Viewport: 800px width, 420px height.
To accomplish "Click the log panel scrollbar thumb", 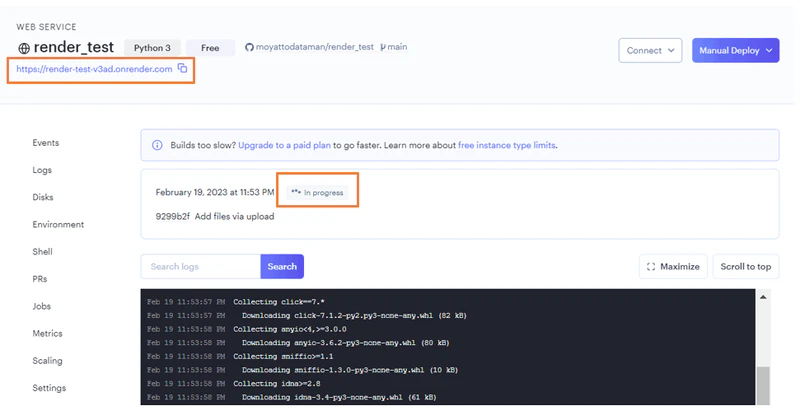I will [x=763, y=385].
